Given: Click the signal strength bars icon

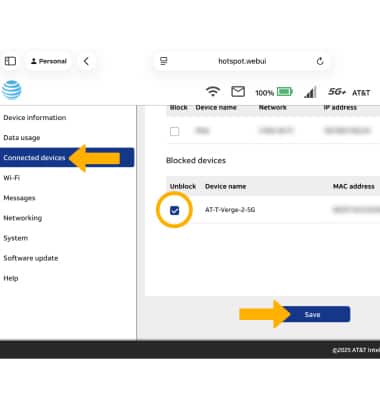Looking at the screenshot, I should pyautogui.click(x=310, y=92).
